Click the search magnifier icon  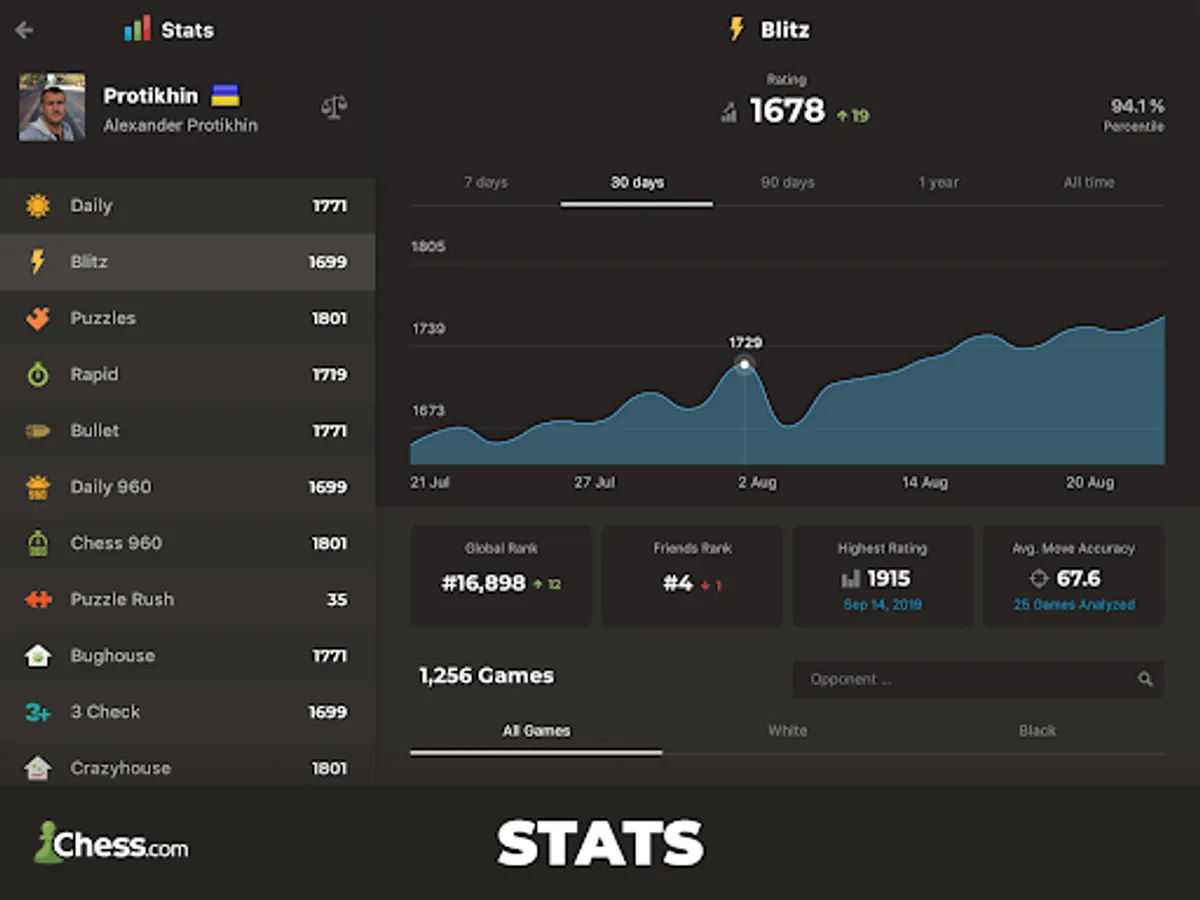(x=1145, y=679)
